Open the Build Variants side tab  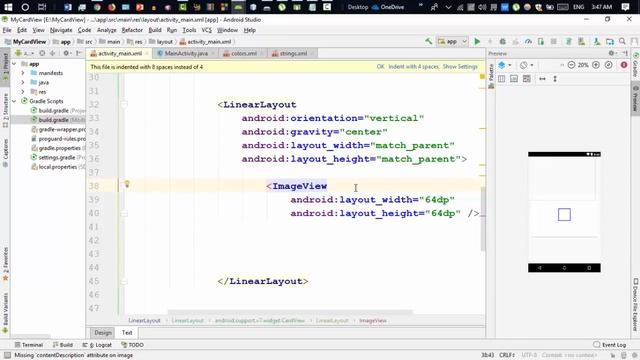[x=5, y=313]
